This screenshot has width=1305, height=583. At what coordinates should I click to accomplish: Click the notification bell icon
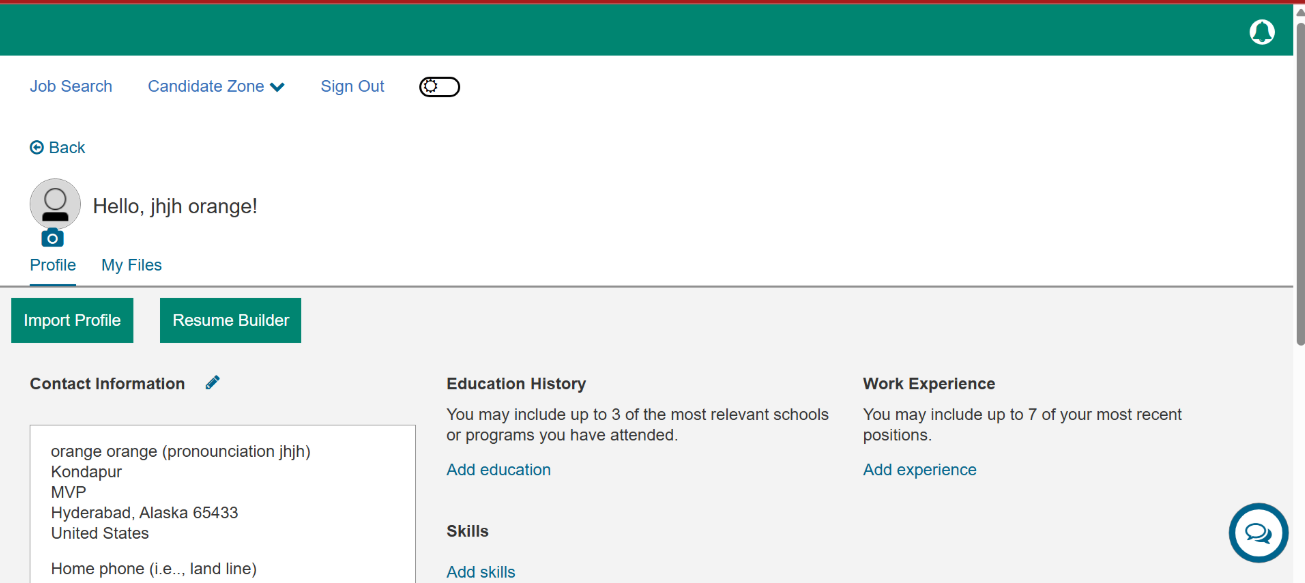tap(1262, 32)
